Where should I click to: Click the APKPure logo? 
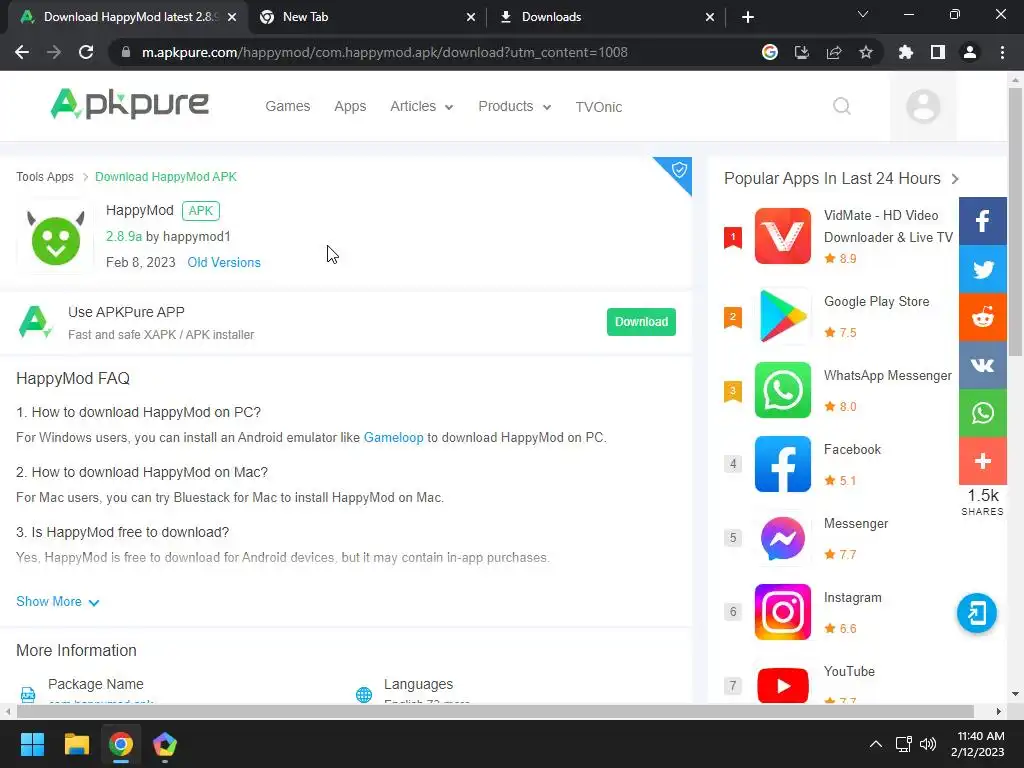click(129, 104)
